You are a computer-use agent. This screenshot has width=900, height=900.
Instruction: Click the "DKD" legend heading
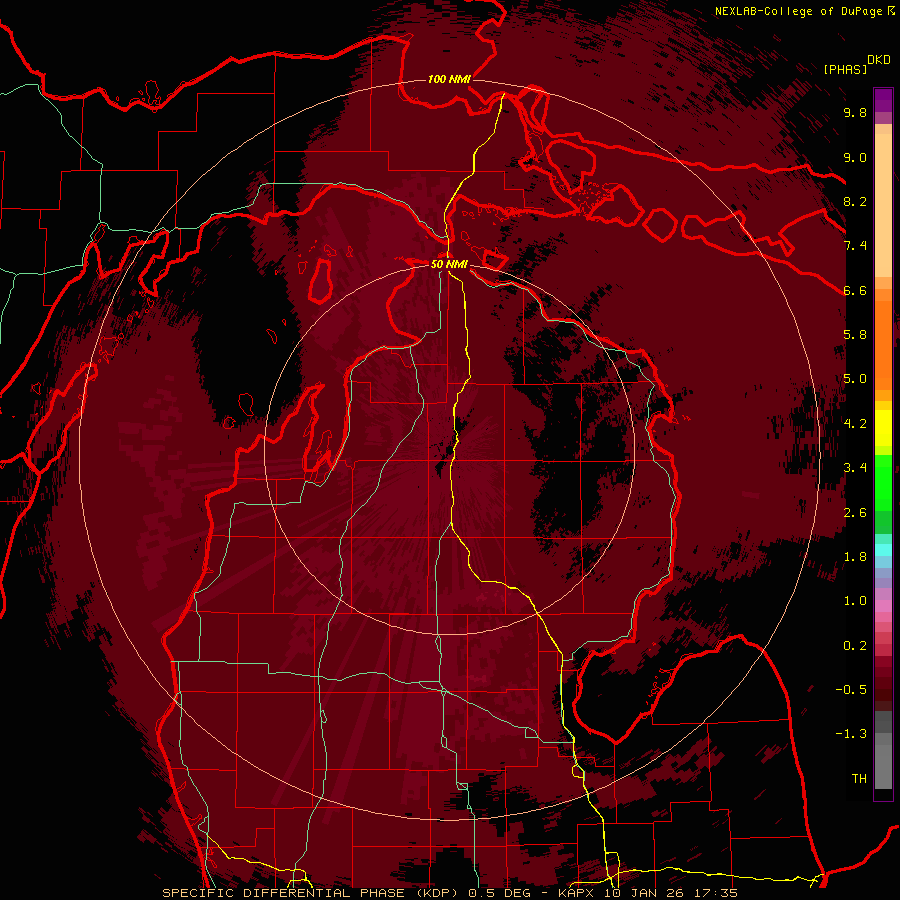click(x=879, y=60)
